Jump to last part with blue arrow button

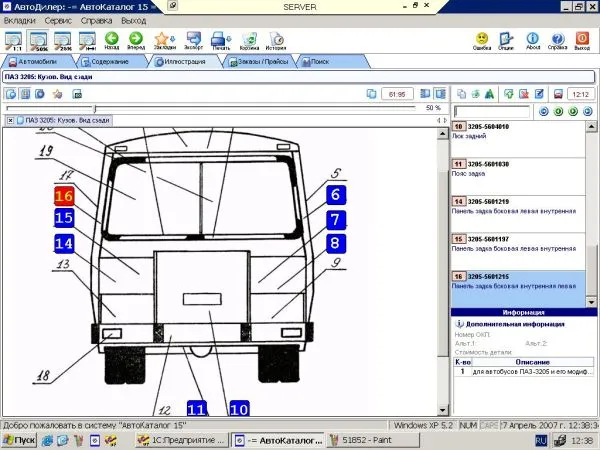click(588, 111)
